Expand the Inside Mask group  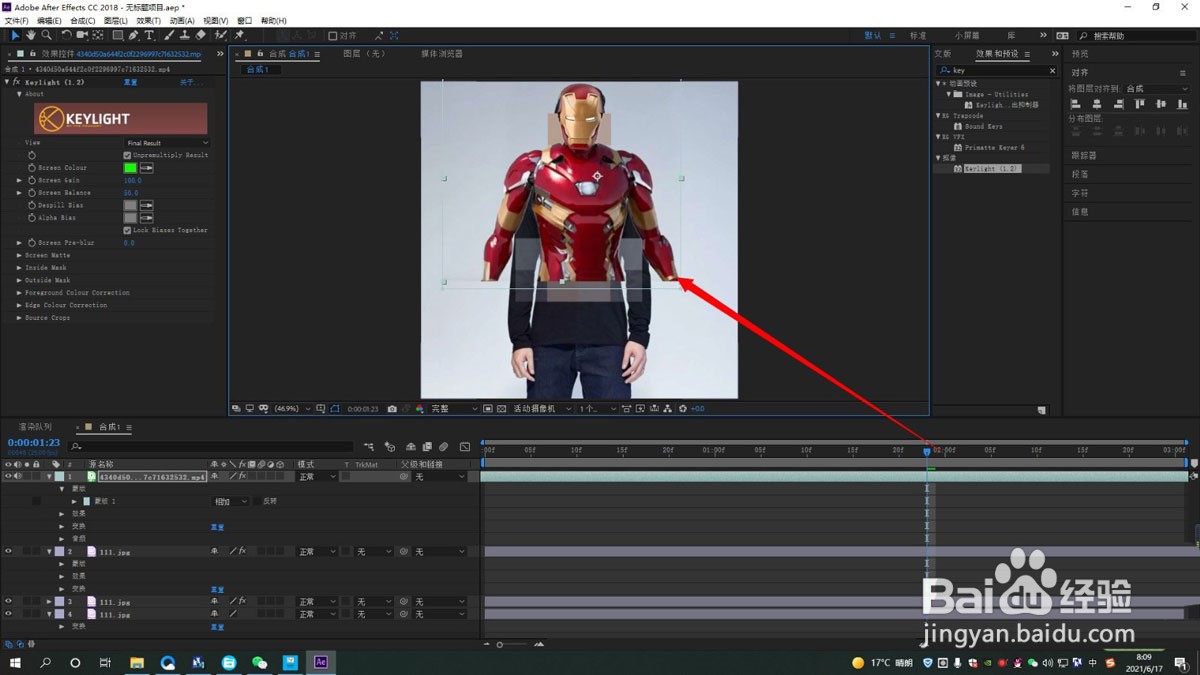19,268
